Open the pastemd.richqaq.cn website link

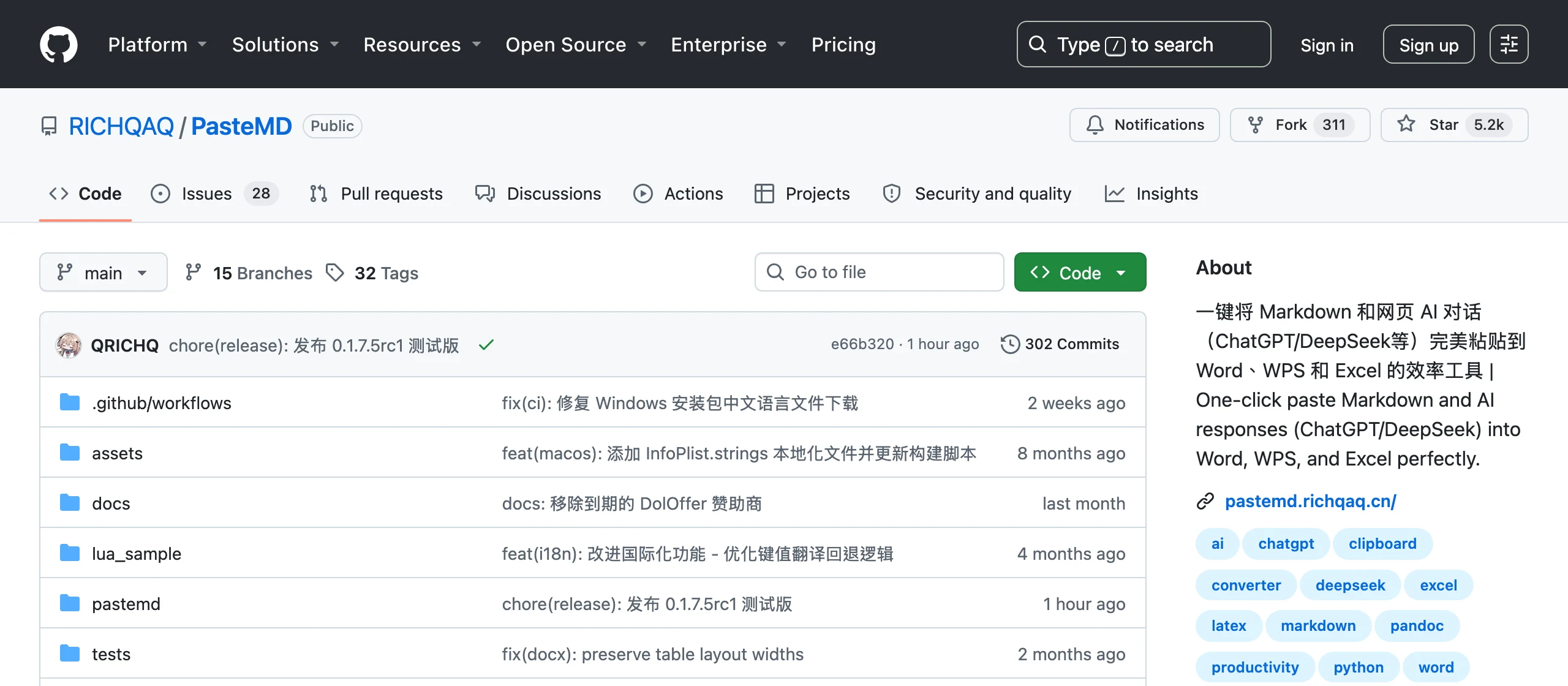1310,501
